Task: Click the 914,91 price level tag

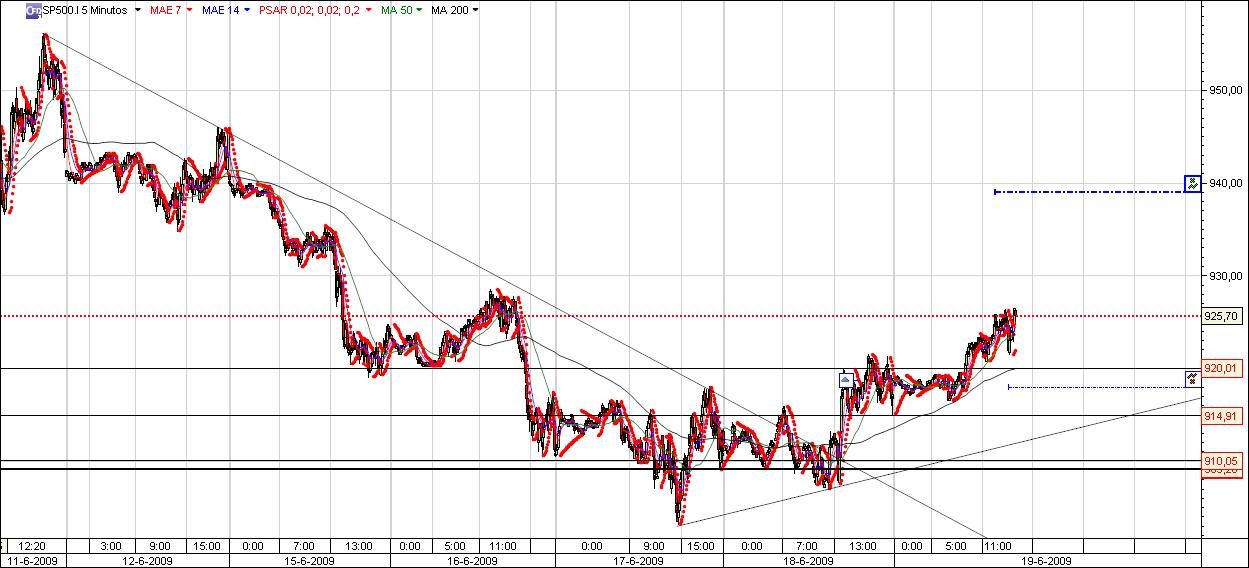Action: (1221, 415)
